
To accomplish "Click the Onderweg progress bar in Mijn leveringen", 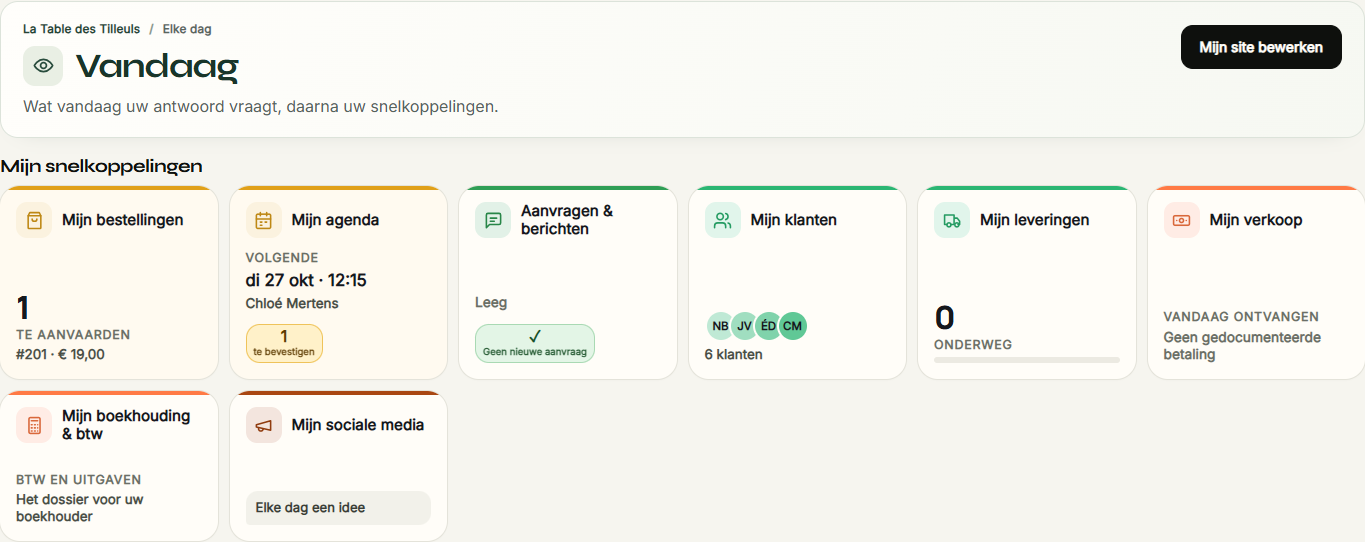I will (1027, 360).
